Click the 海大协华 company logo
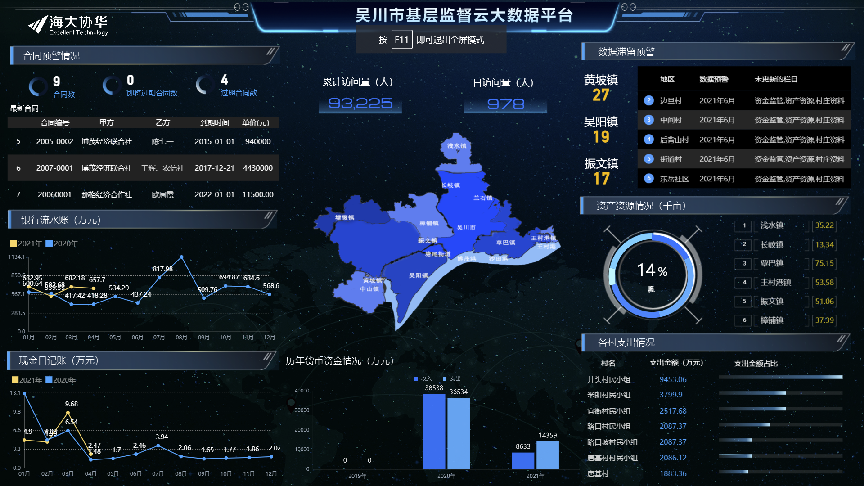 coord(68,25)
